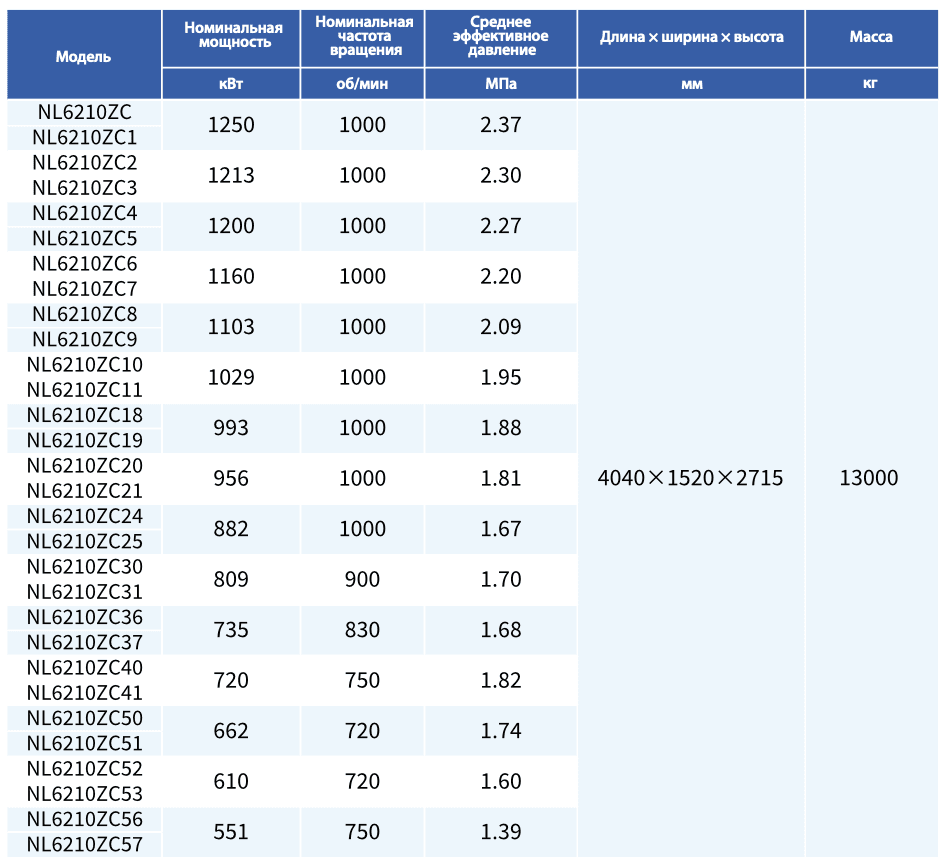Select the Среднее эффективное давление header

501,39
